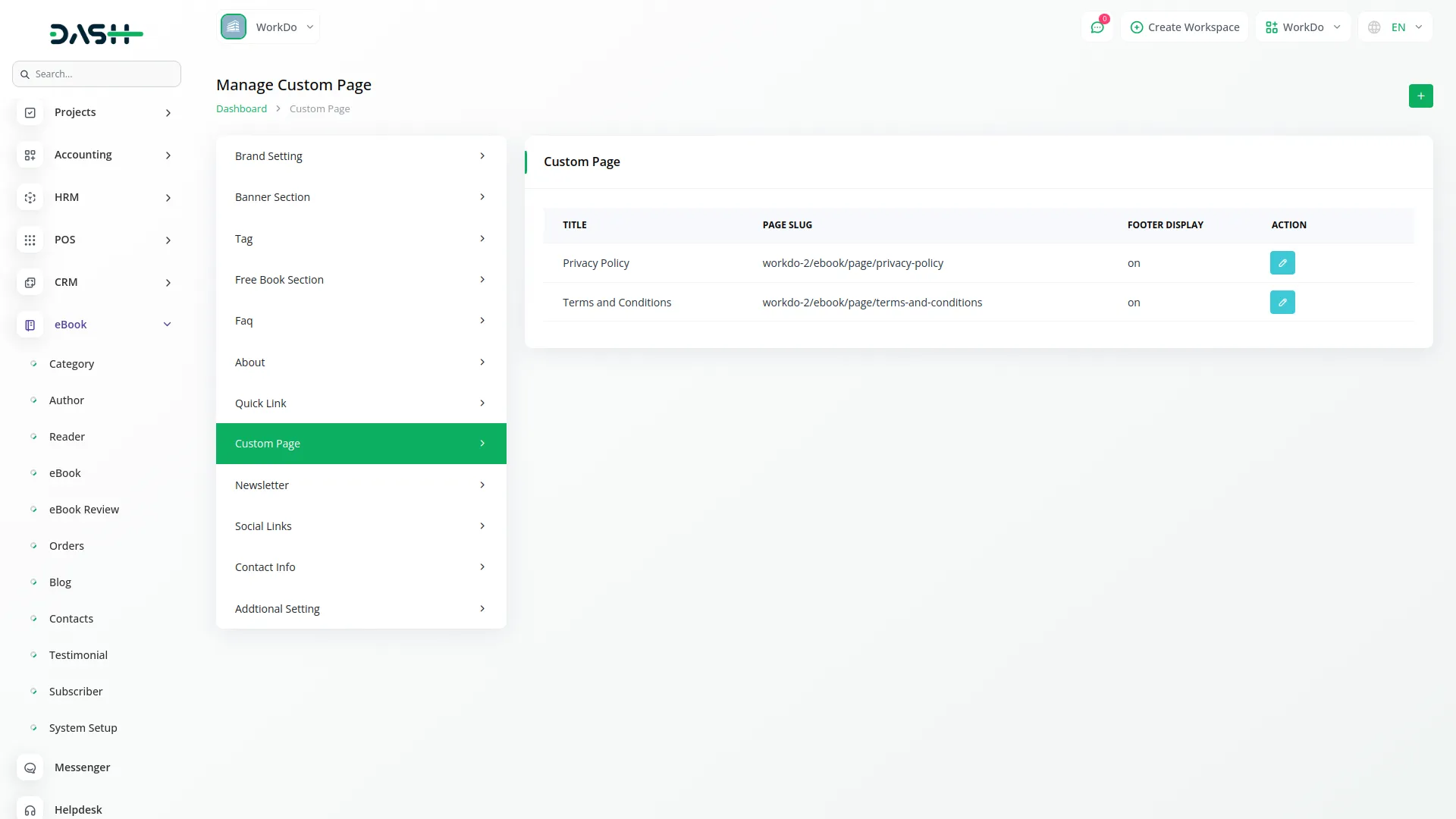This screenshot has height=819, width=1456.
Task: Open Social Links settings
Action: (x=361, y=526)
